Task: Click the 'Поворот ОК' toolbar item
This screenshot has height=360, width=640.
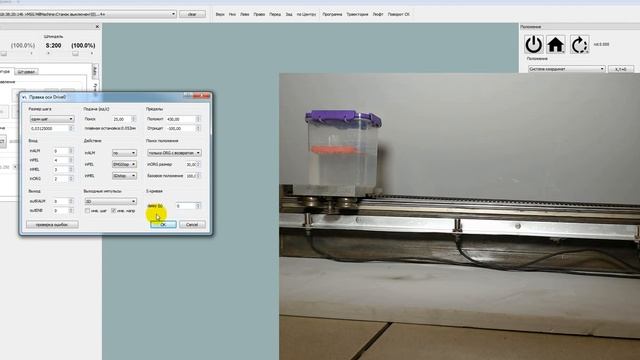Action: (x=398, y=14)
